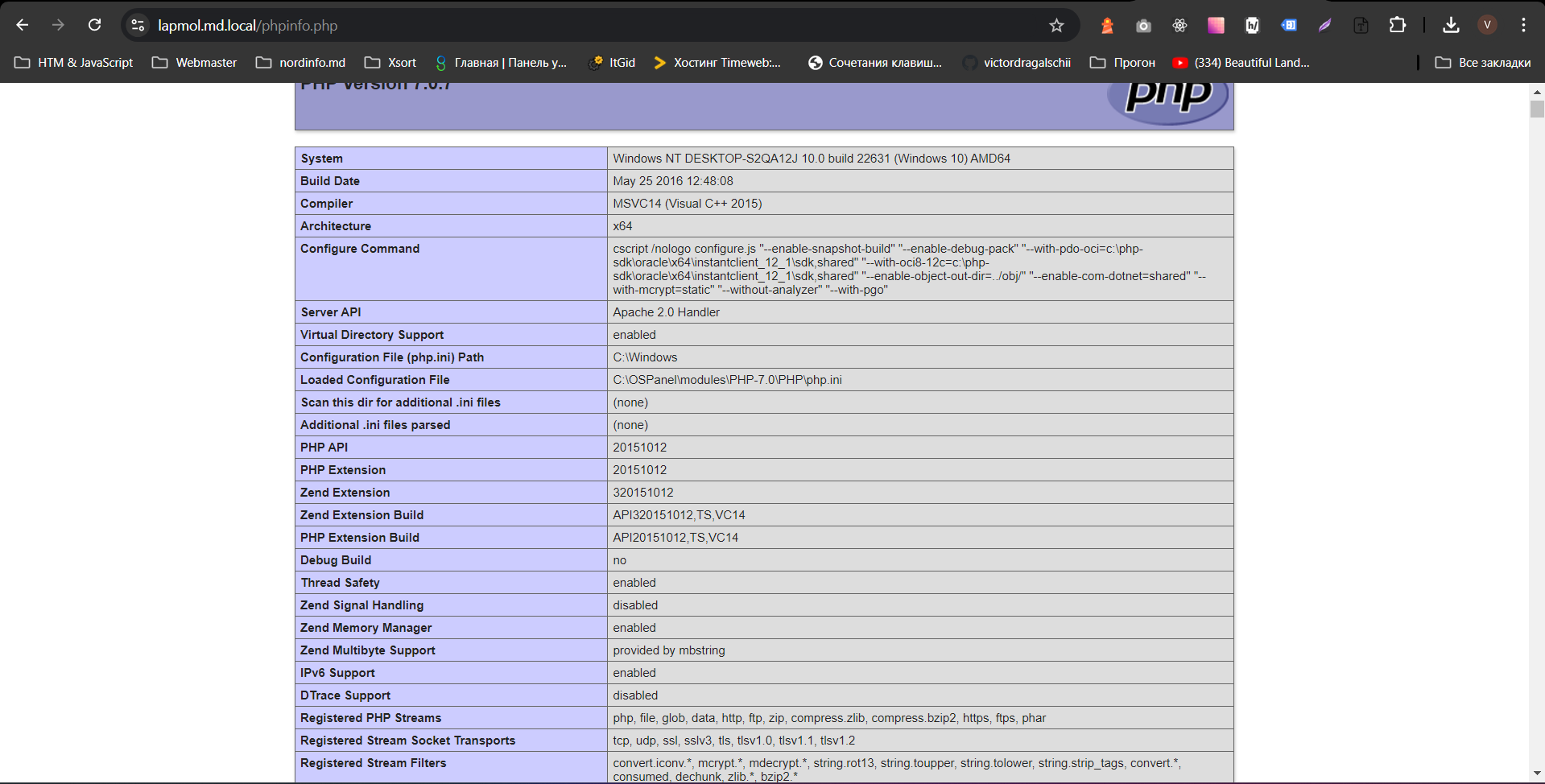Open the Главная | Панель bookmark

click(501, 62)
